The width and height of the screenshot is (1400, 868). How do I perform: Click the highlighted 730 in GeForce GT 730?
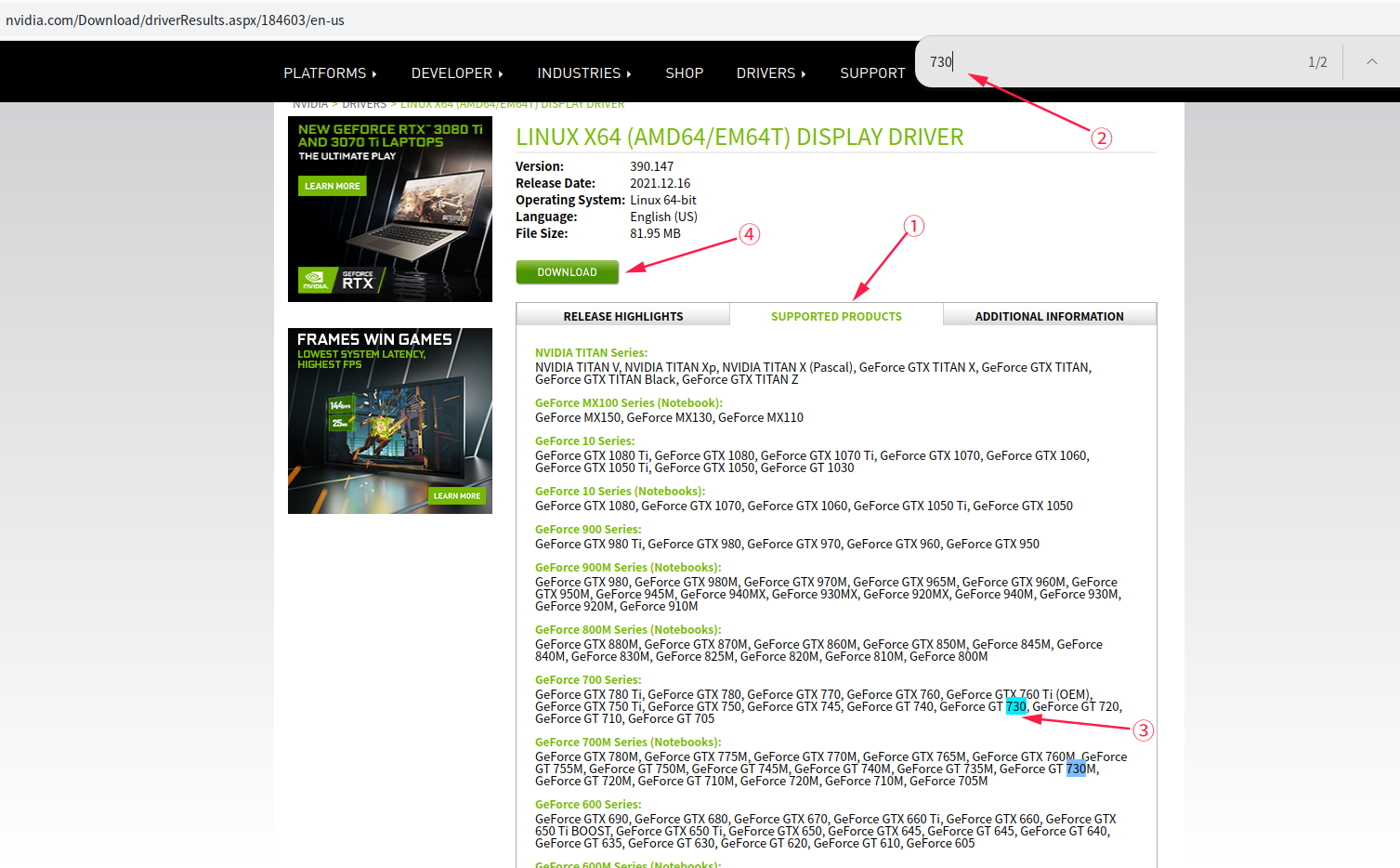pyautogui.click(x=1016, y=706)
